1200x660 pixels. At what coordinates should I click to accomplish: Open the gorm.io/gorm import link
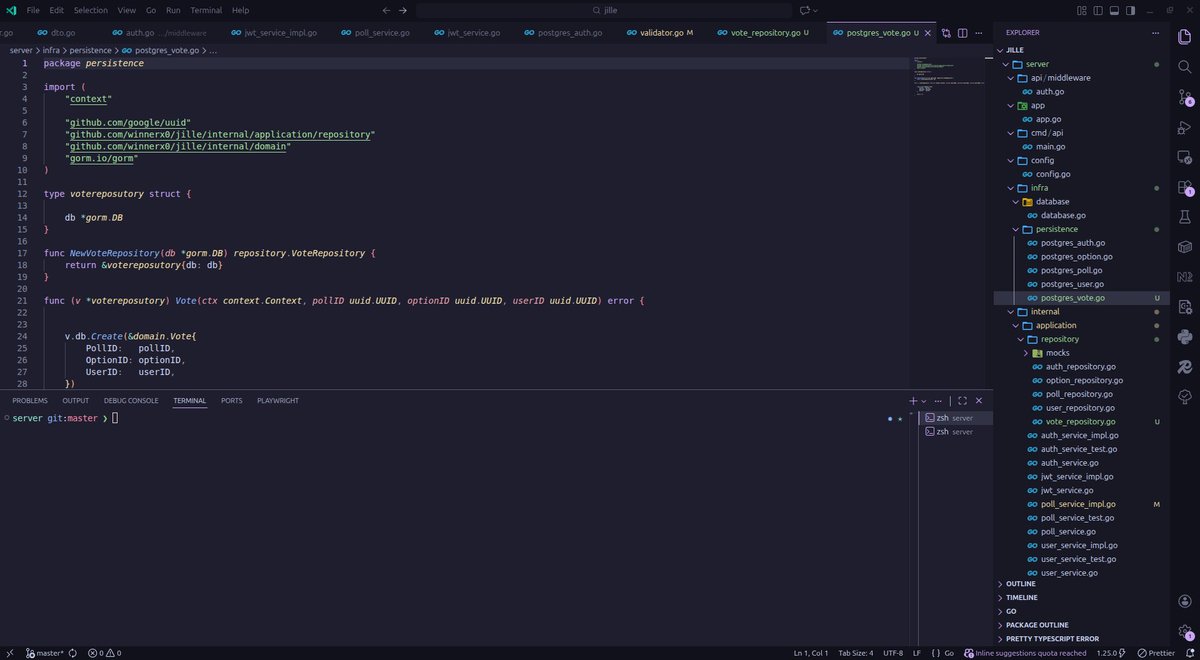click(x=102, y=158)
